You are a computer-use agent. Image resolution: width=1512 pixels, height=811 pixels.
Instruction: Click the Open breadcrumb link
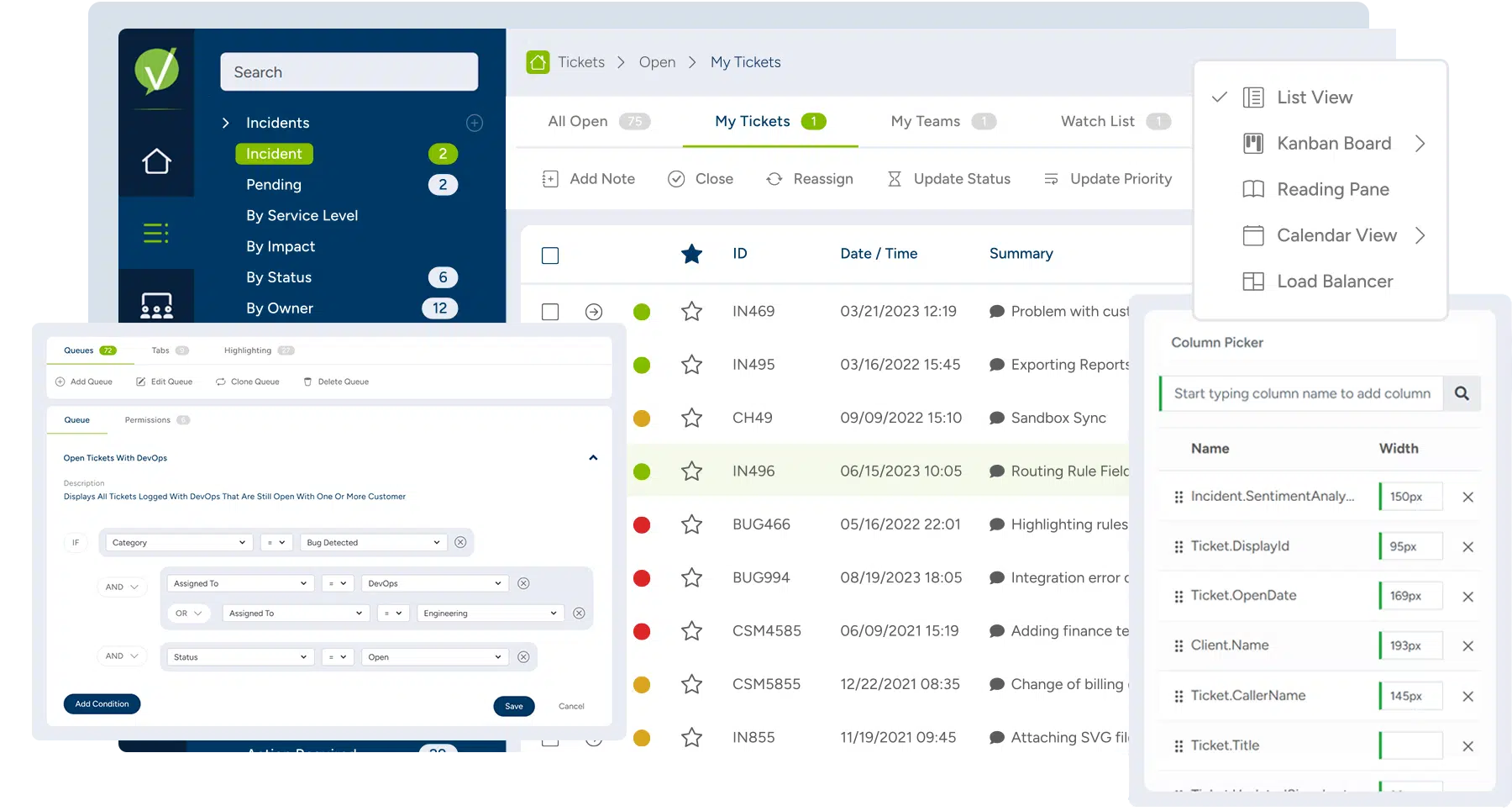[657, 62]
